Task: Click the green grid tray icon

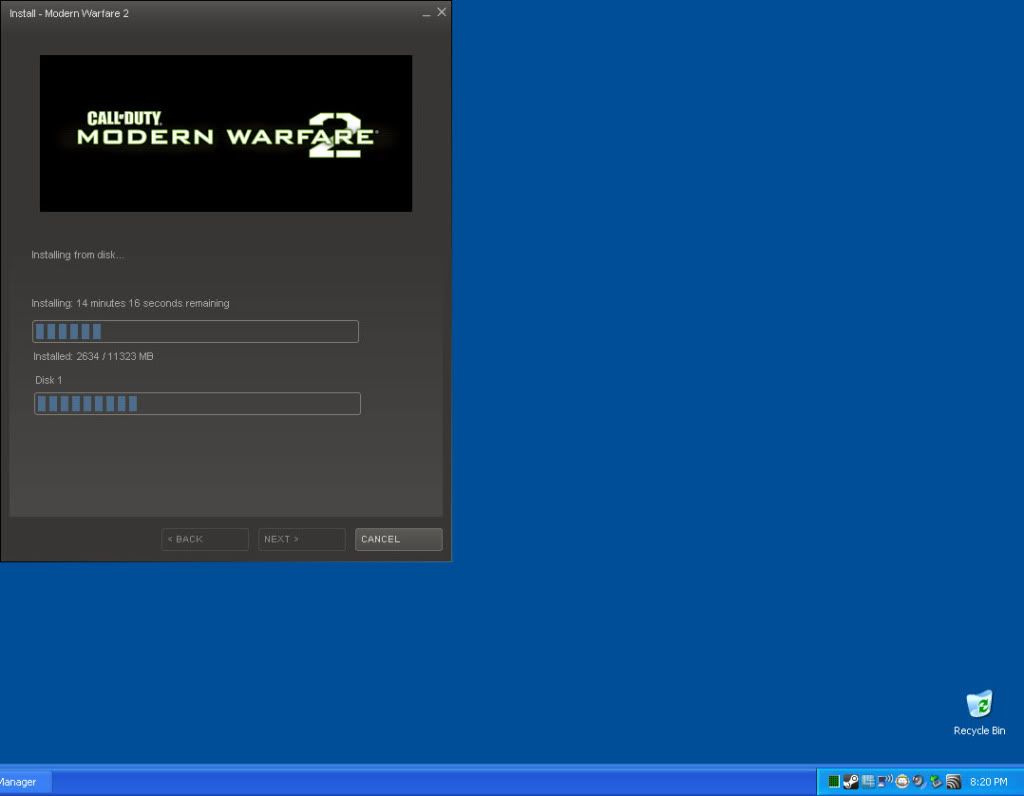Action: (833, 782)
